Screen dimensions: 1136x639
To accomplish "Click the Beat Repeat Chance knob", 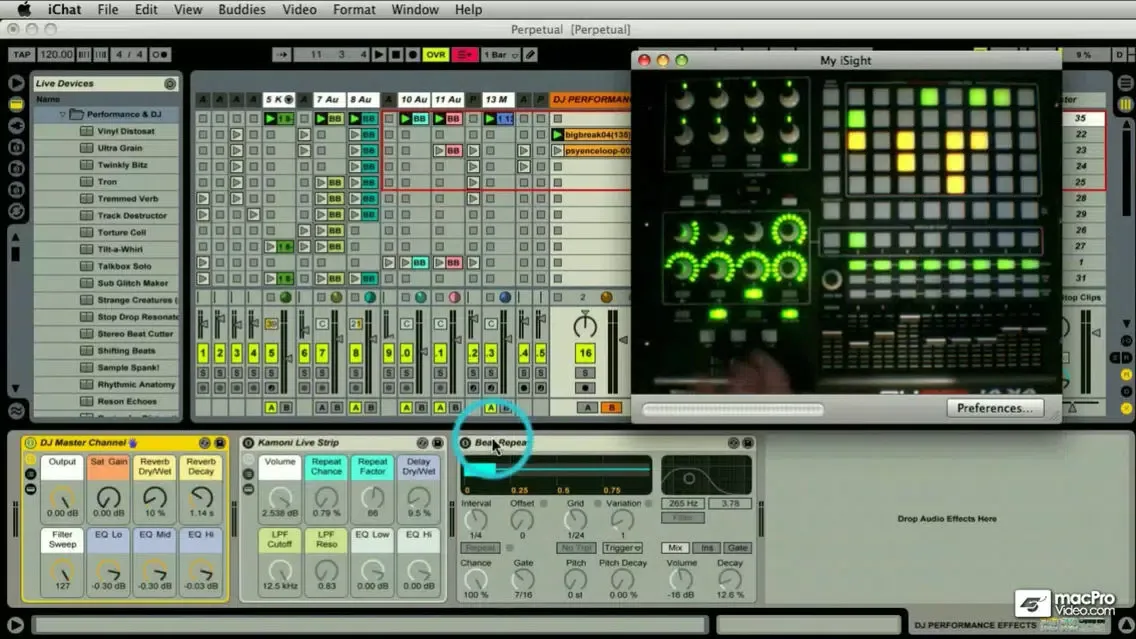I will [475, 580].
